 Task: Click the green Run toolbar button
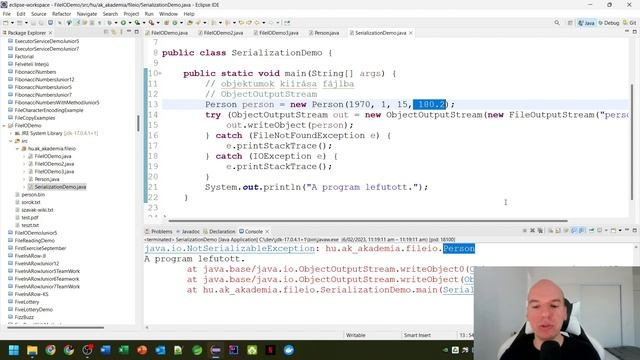tap(123, 23)
